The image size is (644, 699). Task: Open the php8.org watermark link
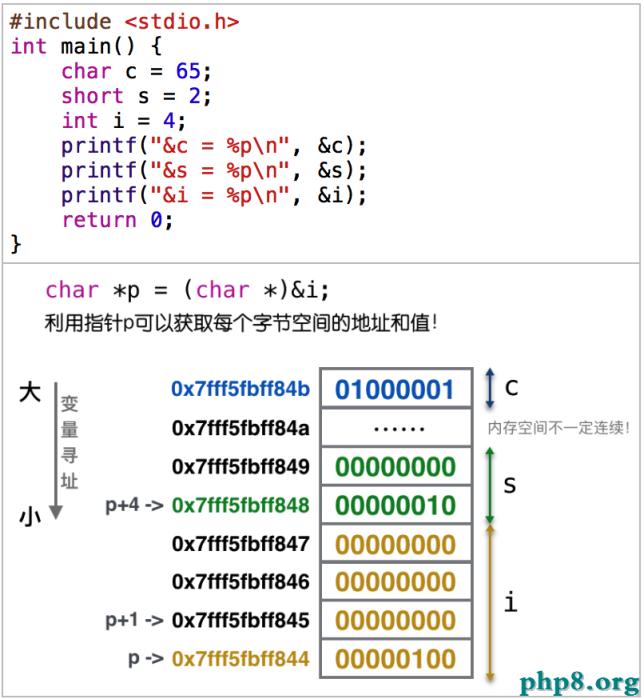[580, 679]
